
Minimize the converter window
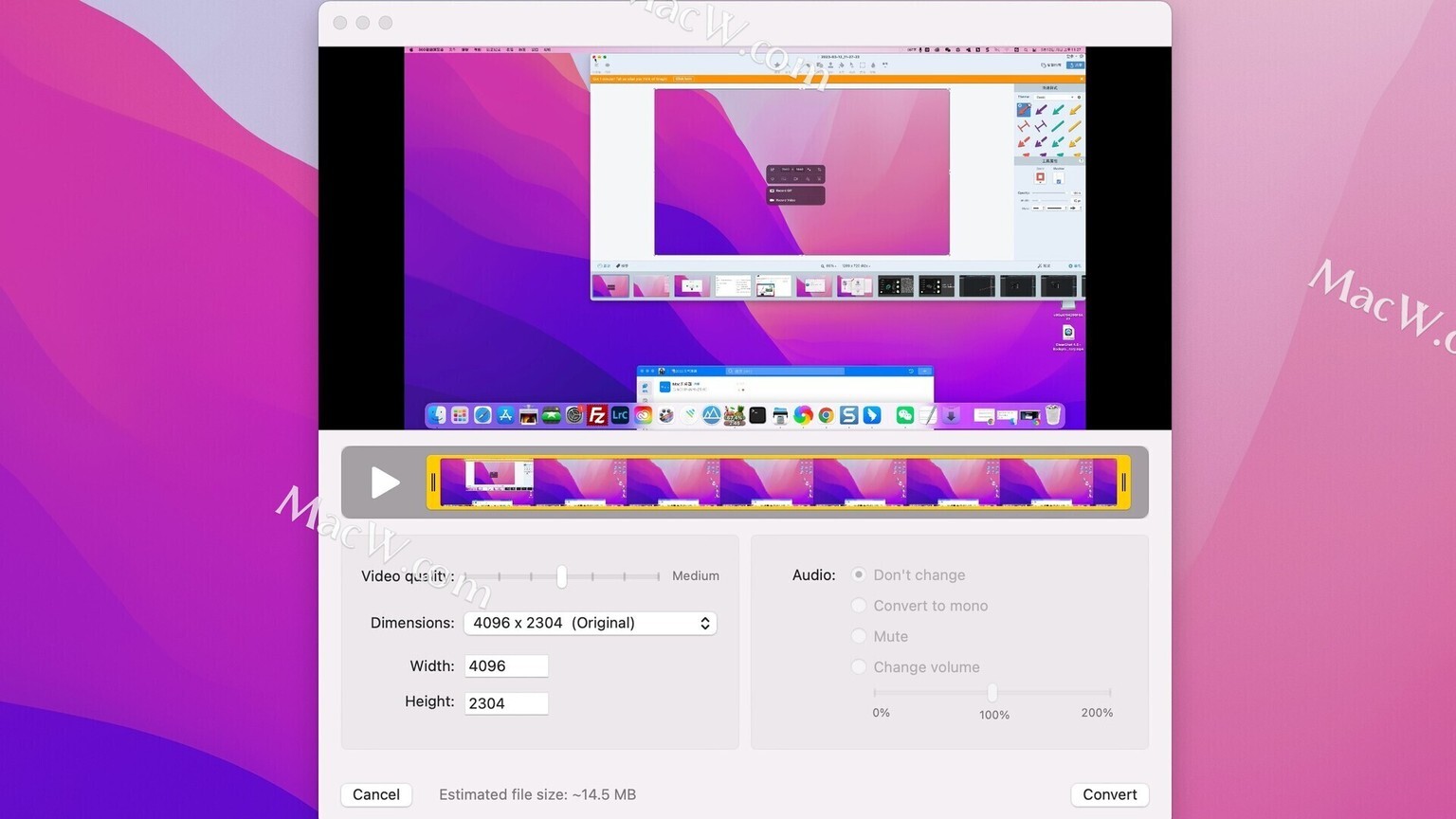pyautogui.click(x=363, y=23)
